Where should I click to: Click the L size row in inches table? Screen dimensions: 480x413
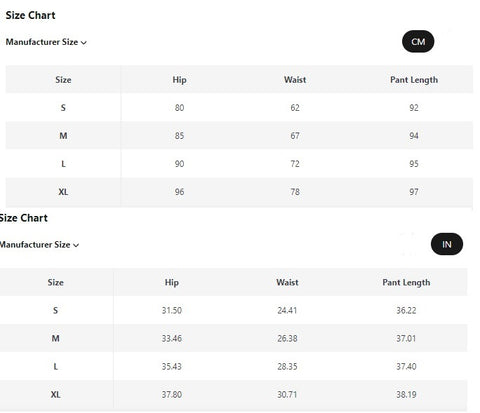click(233, 366)
